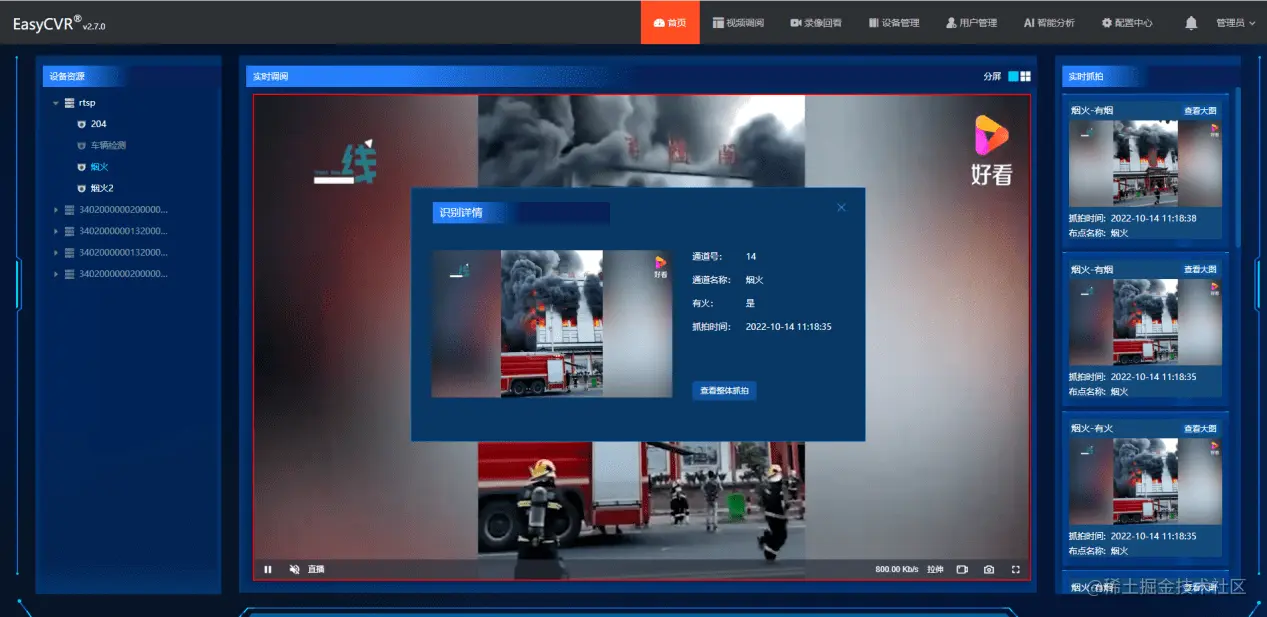This screenshot has width=1267, height=617.
Task: Click the 分屏 label
Action: (992, 76)
